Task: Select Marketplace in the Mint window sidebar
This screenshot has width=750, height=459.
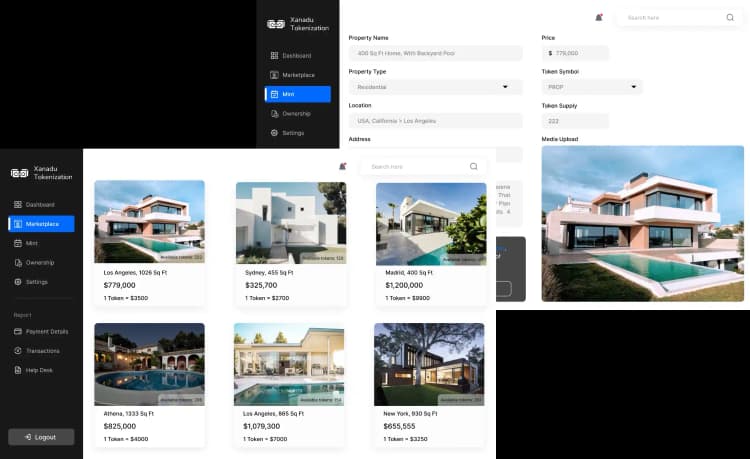Action: click(297, 75)
